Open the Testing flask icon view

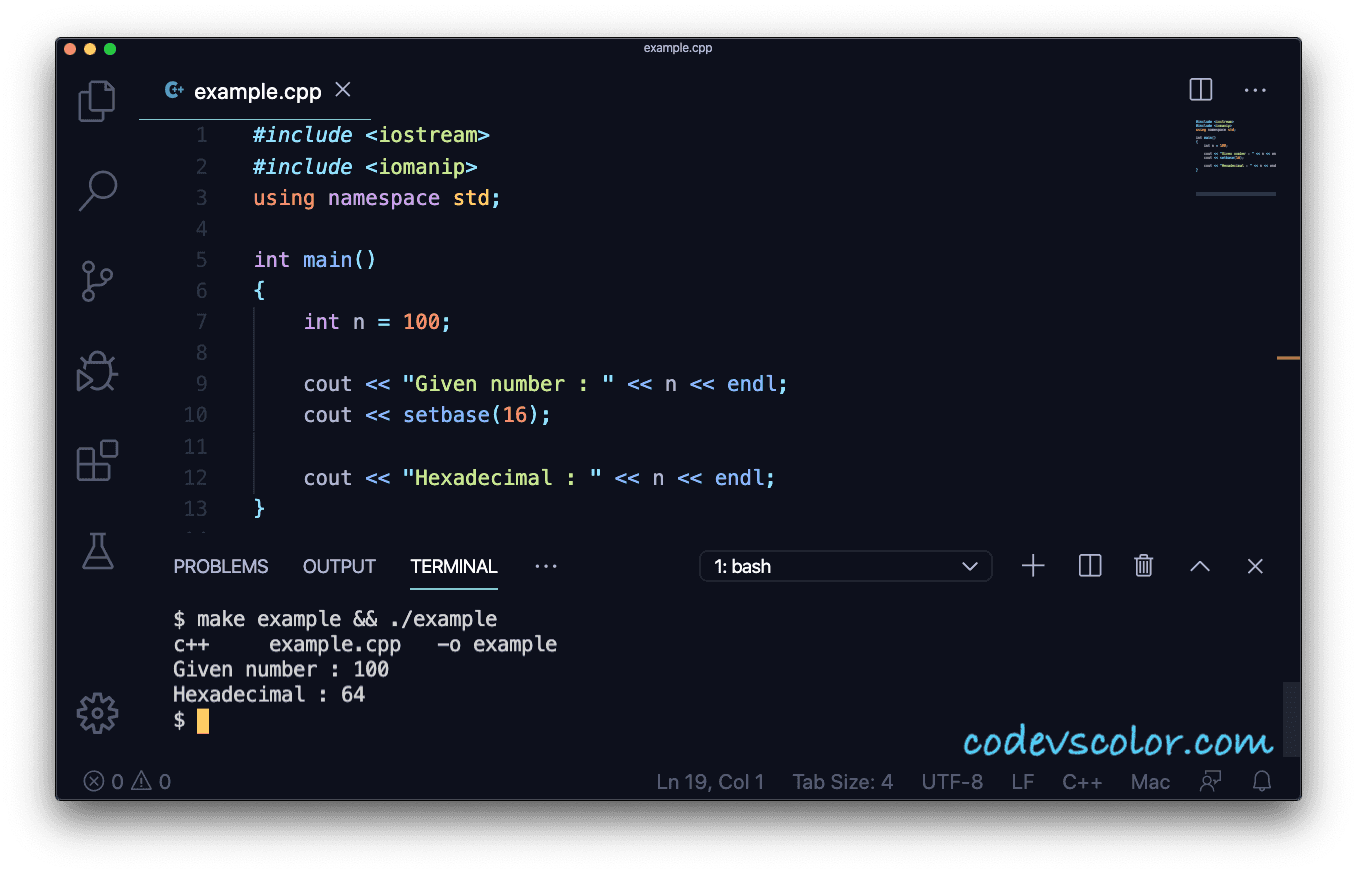click(x=97, y=551)
